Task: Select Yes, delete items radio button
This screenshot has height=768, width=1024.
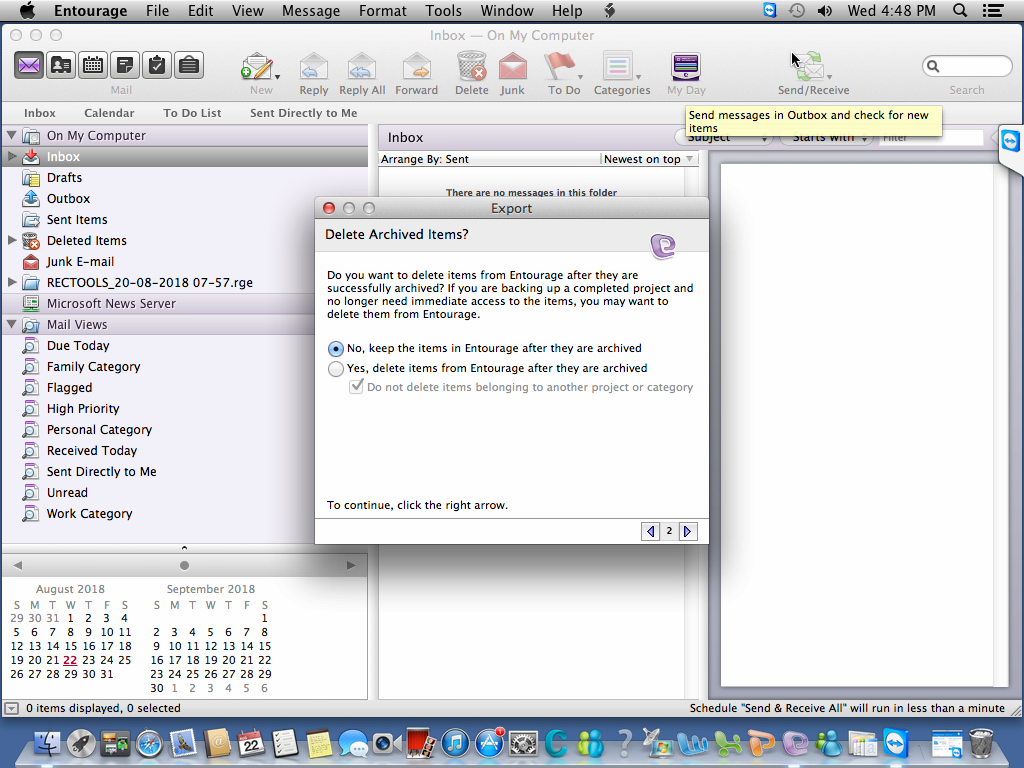Action: (336, 369)
